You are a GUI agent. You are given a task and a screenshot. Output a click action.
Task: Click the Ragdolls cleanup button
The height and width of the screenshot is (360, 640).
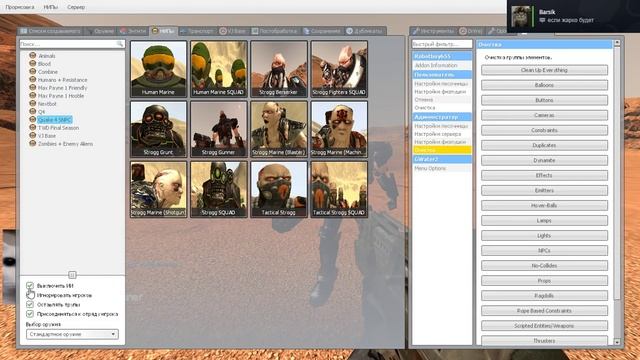[x=544, y=296]
